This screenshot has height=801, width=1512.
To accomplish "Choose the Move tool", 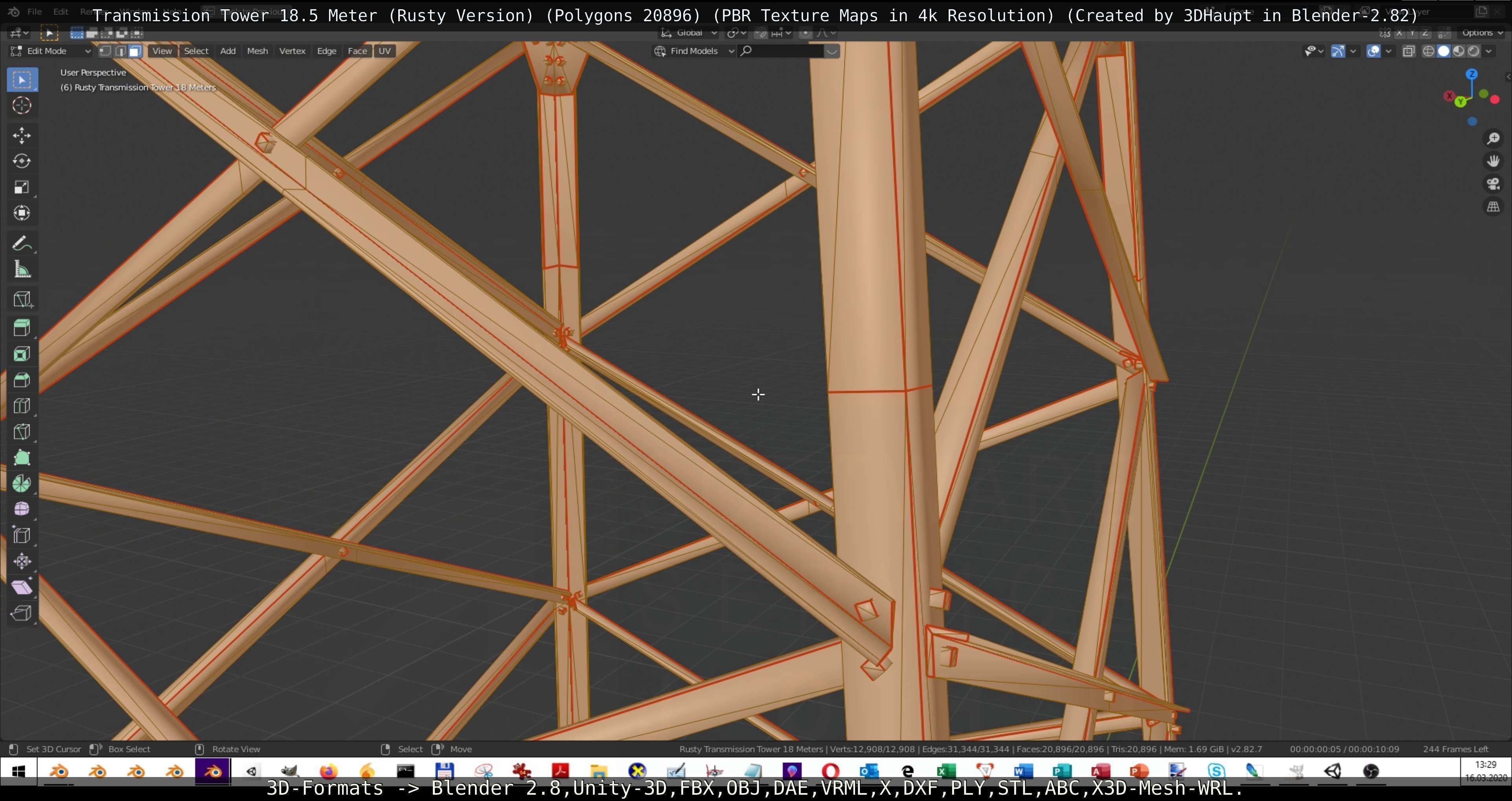I will click(22, 136).
